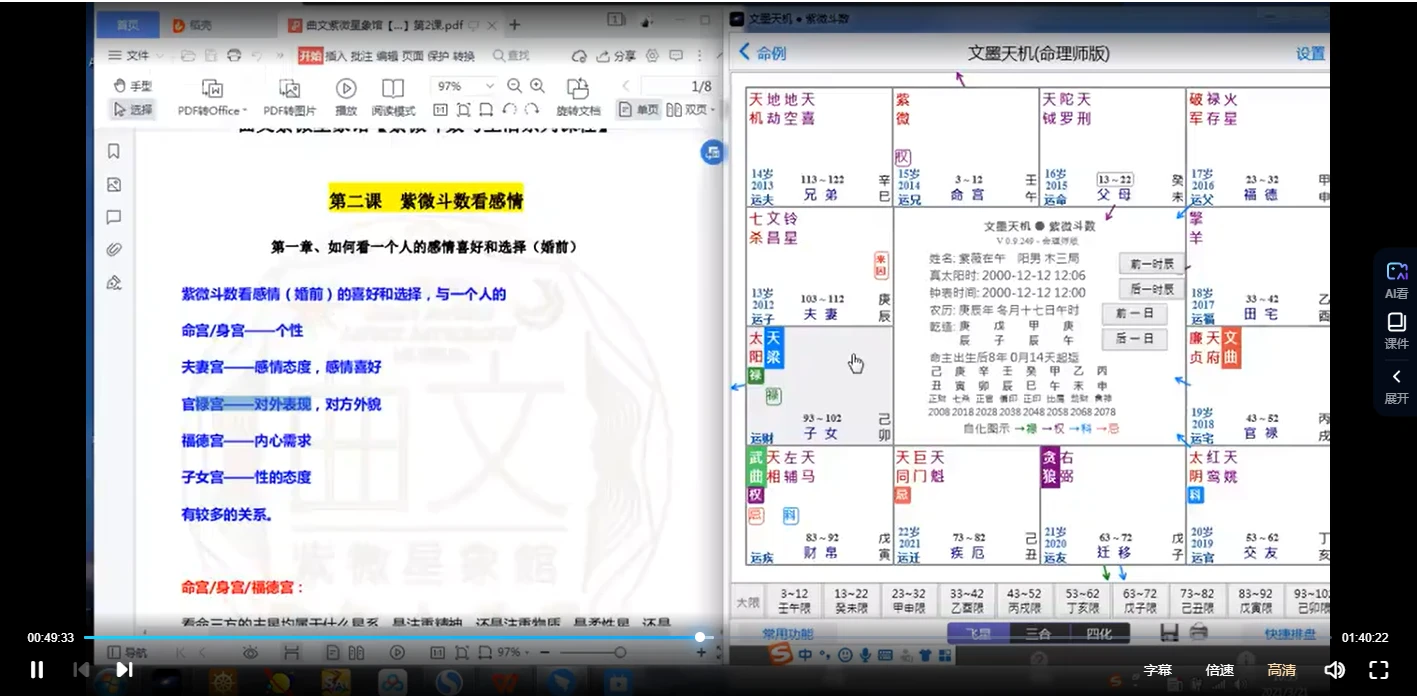Switch to the 批注 ribbon tab
Image resolution: width=1417 pixels, height=696 pixels.
pos(361,56)
